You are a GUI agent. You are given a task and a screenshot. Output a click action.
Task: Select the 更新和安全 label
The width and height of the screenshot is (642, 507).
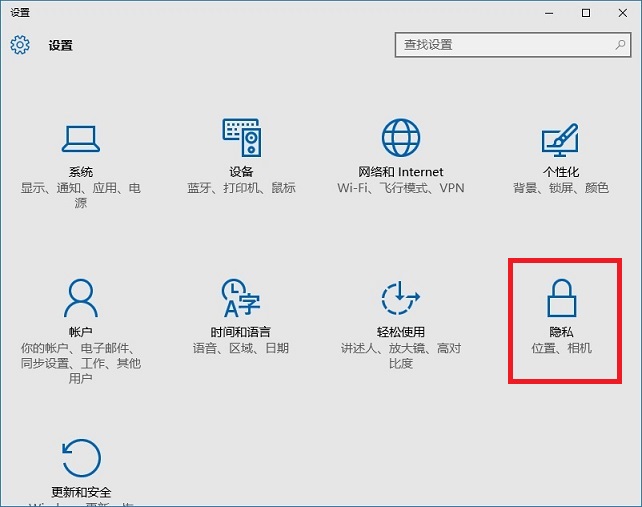[x=81, y=492]
